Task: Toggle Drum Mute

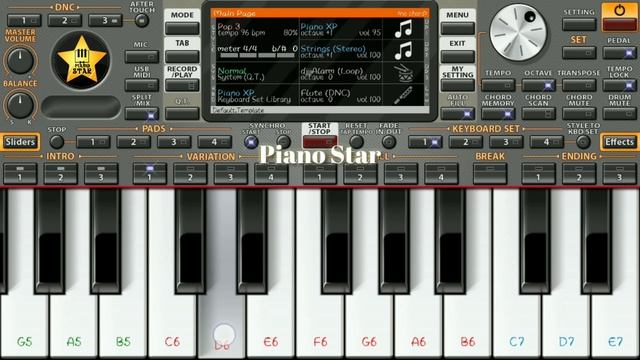Action: pos(619,114)
